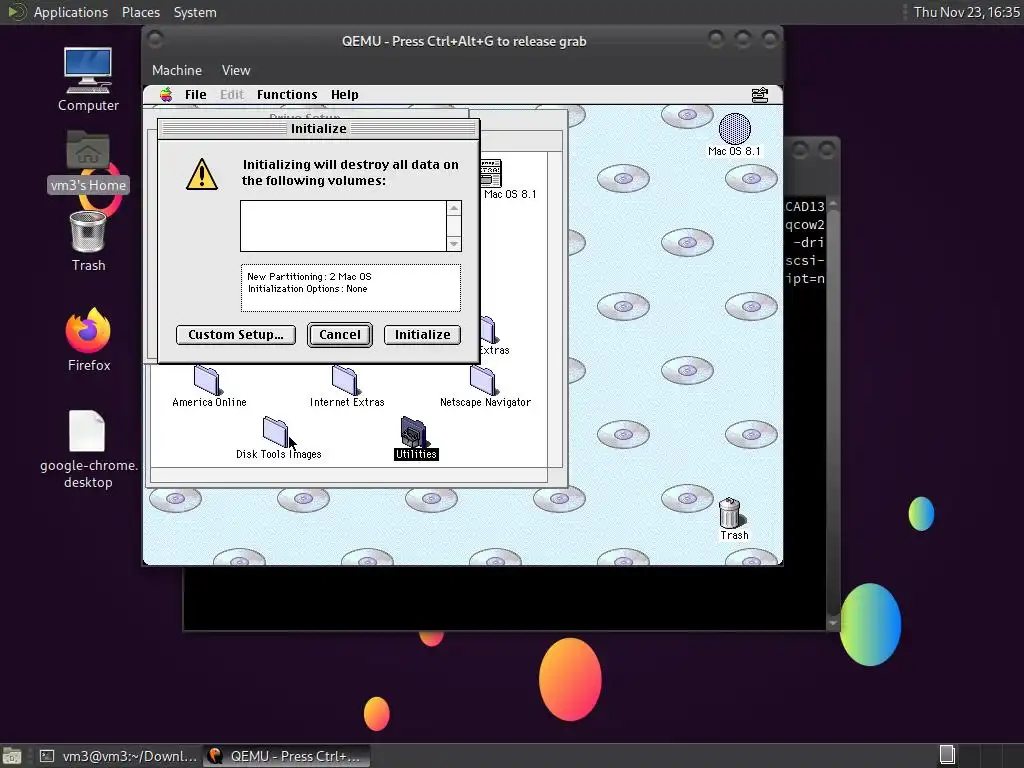Viewport: 1024px width, 768px height.
Task: Click the Initialize button in the dialog
Action: pyautogui.click(x=422, y=335)
